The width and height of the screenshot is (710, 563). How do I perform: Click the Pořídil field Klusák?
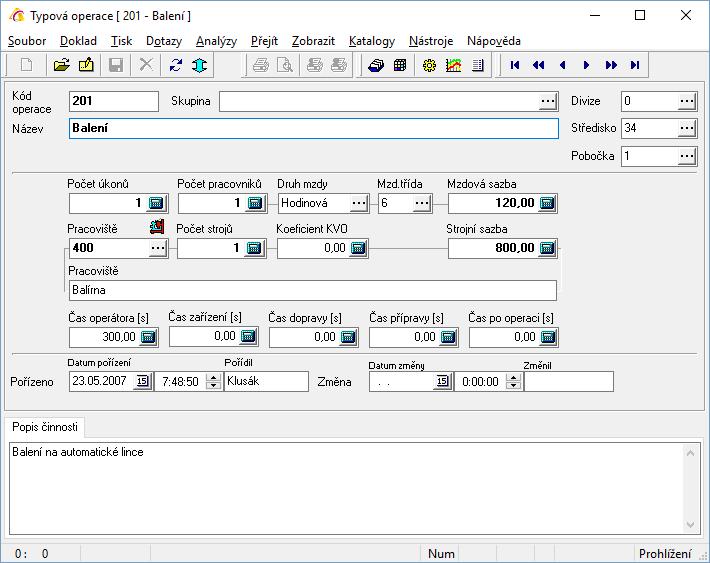(266, 381)
